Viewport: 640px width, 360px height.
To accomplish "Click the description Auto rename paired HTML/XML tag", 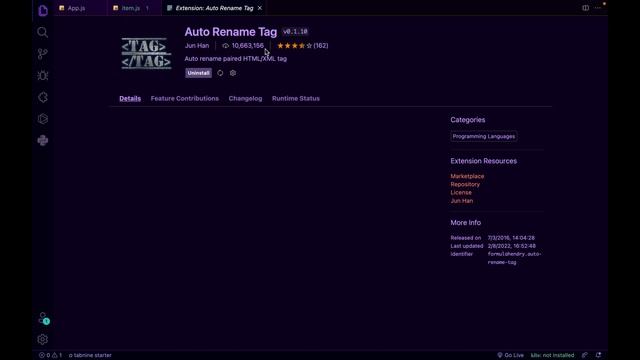I will 236,59.
